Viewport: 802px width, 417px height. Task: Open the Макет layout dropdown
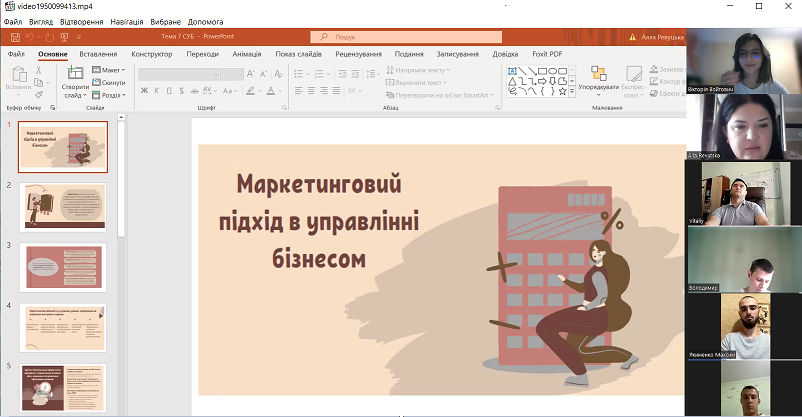tap(109, 70)
